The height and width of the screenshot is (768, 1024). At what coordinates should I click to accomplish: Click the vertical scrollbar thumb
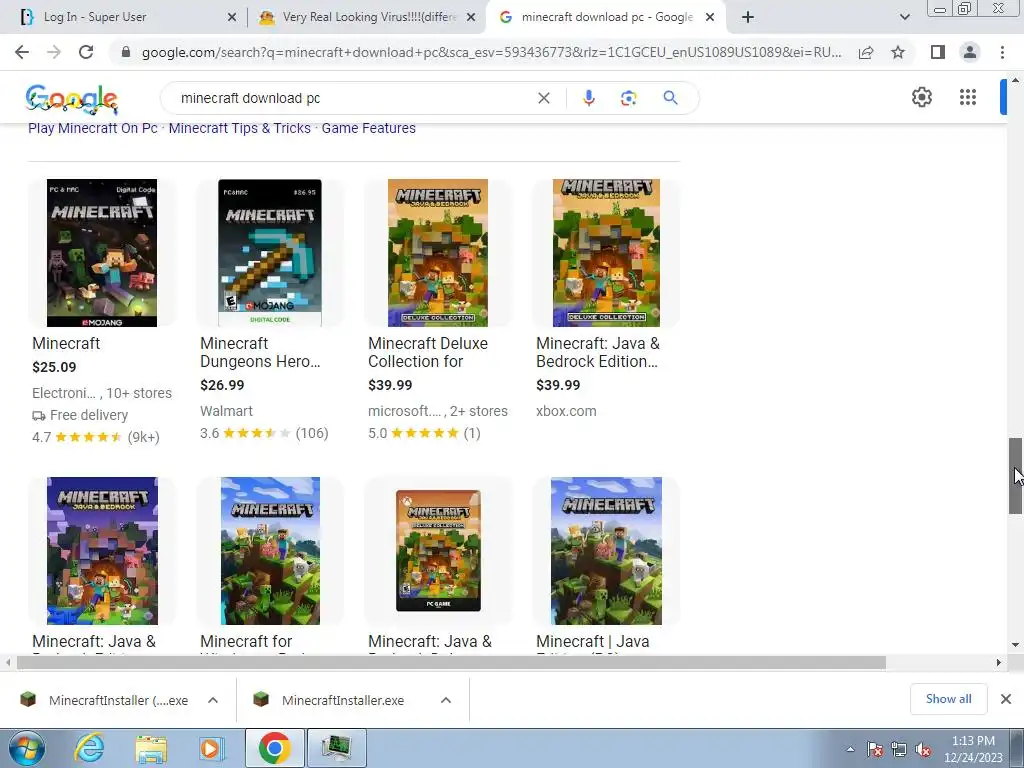click(1015, 475)
